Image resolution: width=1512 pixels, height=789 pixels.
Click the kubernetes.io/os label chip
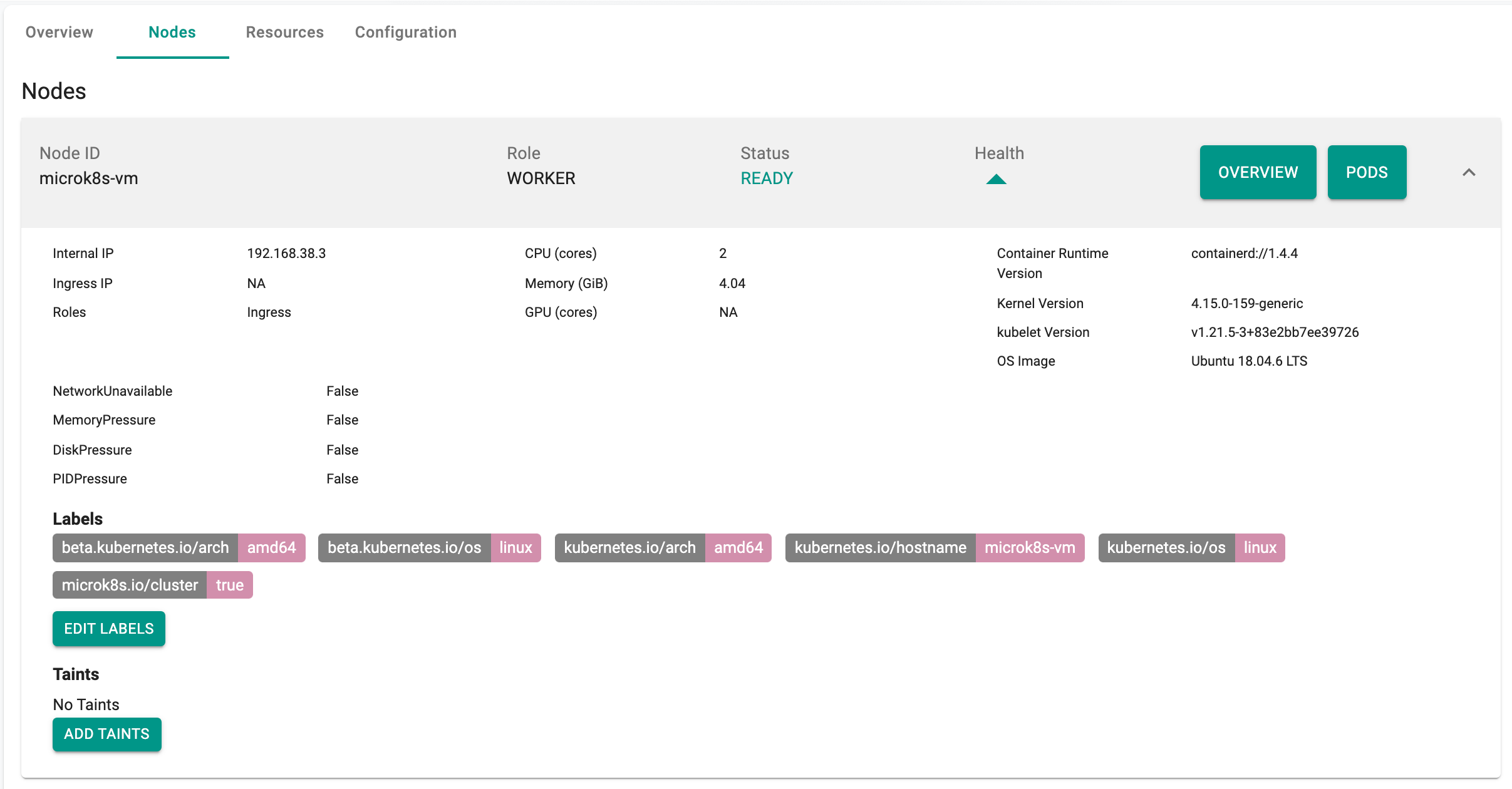(x=1192, y=547)
